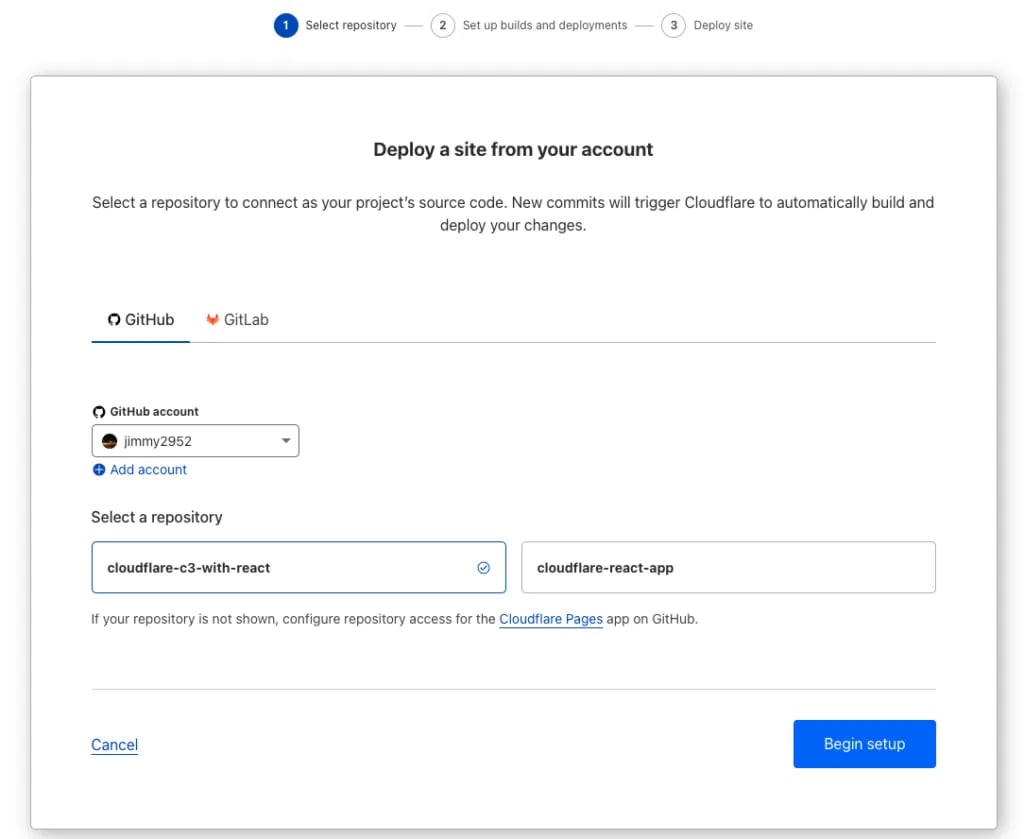Click the step 3 Deploy site circle

tap(675, 25)
